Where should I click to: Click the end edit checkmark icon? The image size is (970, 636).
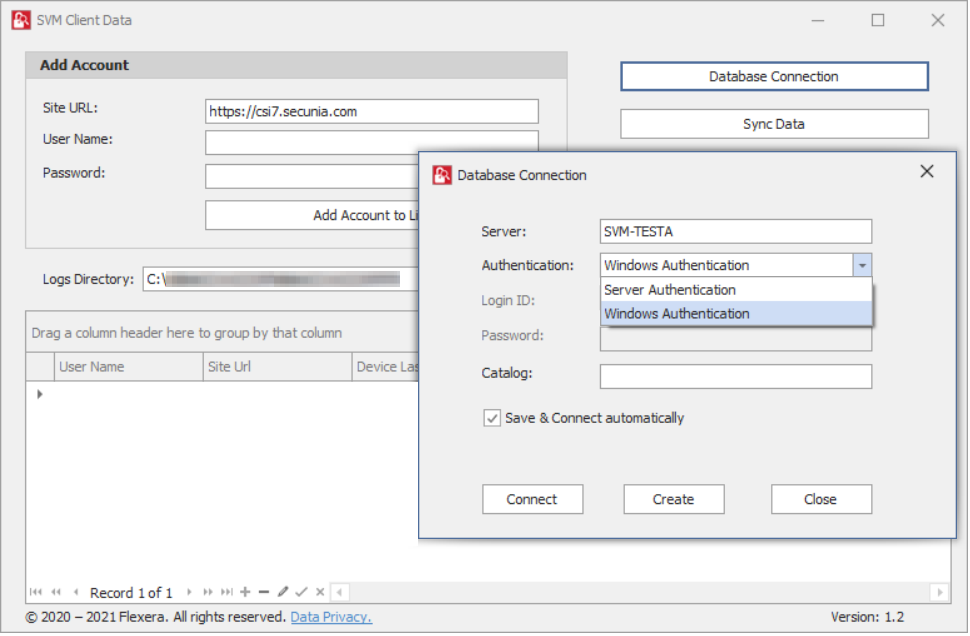coord(301,593)
